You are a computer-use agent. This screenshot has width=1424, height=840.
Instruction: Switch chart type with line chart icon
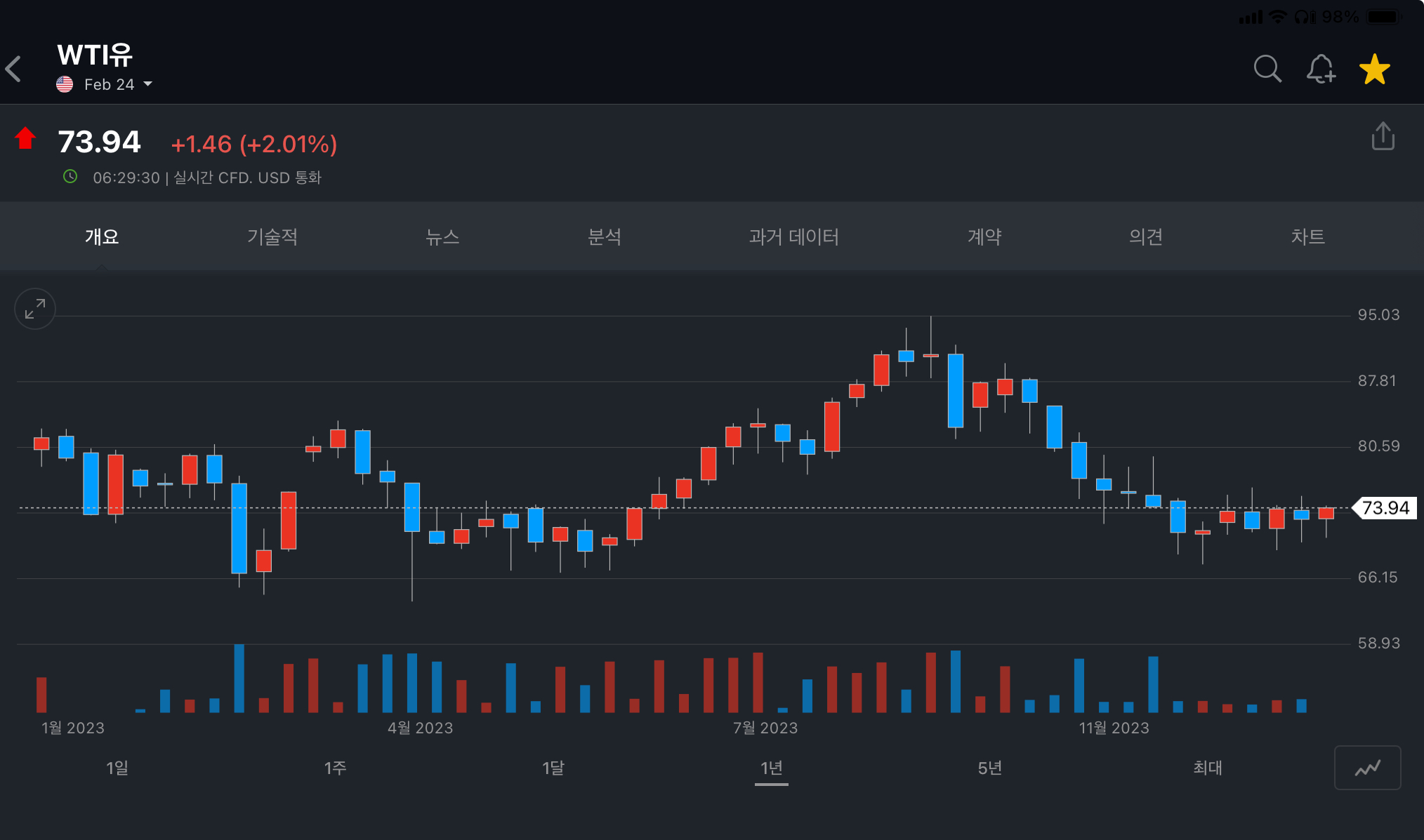[1367, 768]
